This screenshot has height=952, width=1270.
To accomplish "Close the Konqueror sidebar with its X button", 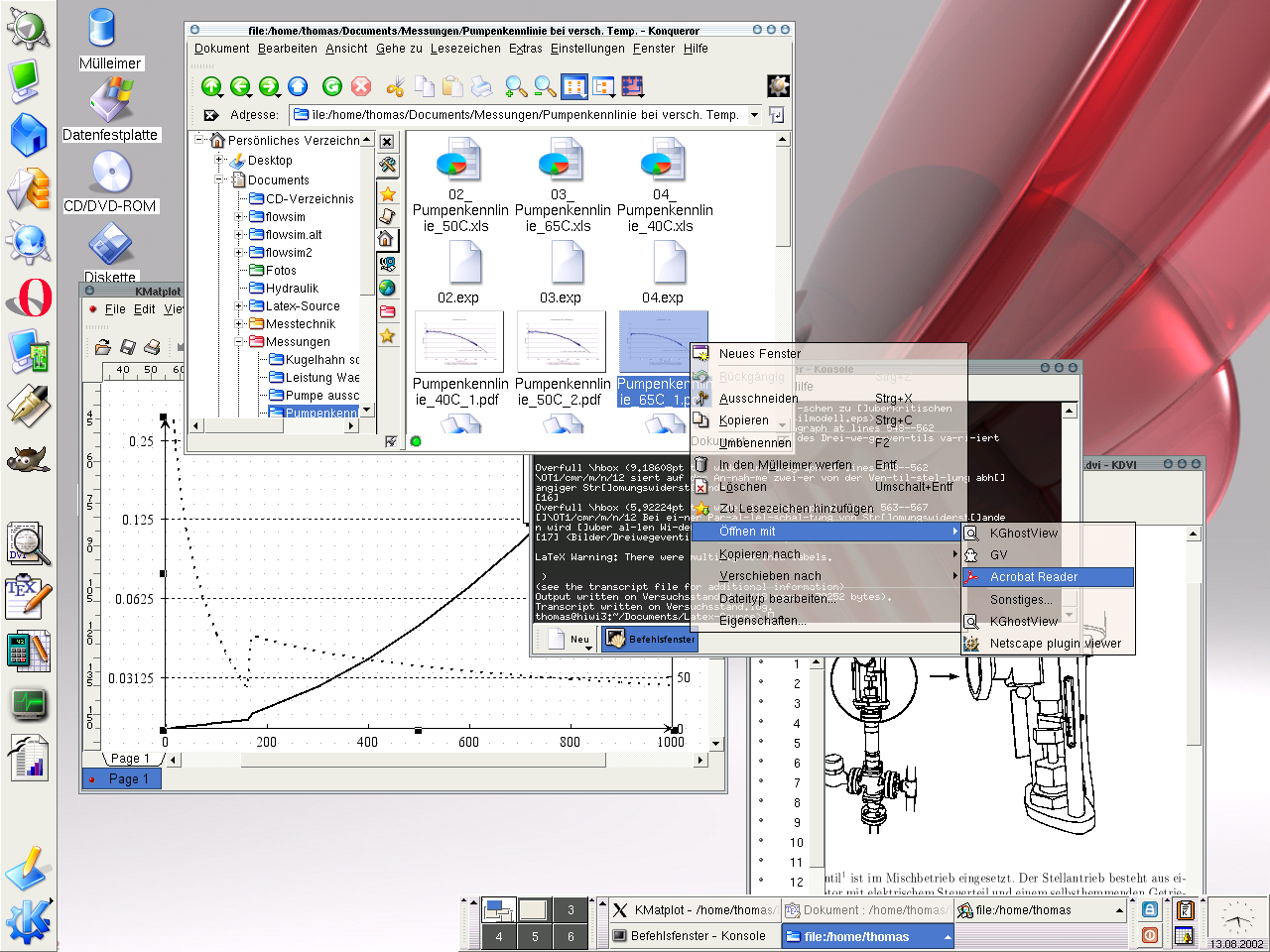I will click(x=387, y=142).
